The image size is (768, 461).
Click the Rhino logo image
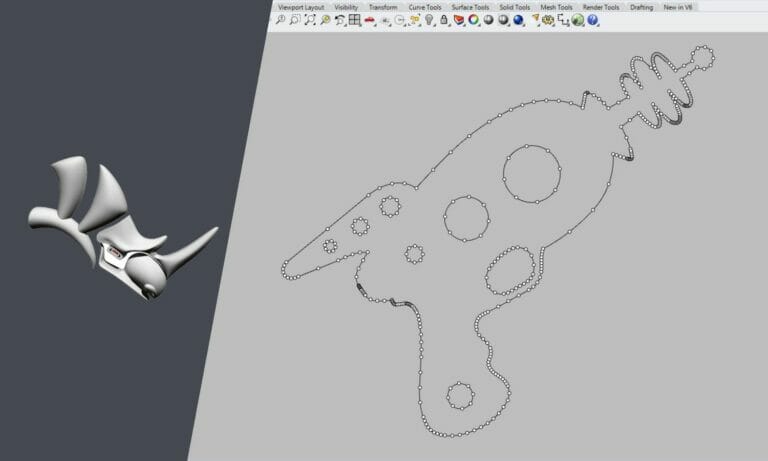pos(120,230)
